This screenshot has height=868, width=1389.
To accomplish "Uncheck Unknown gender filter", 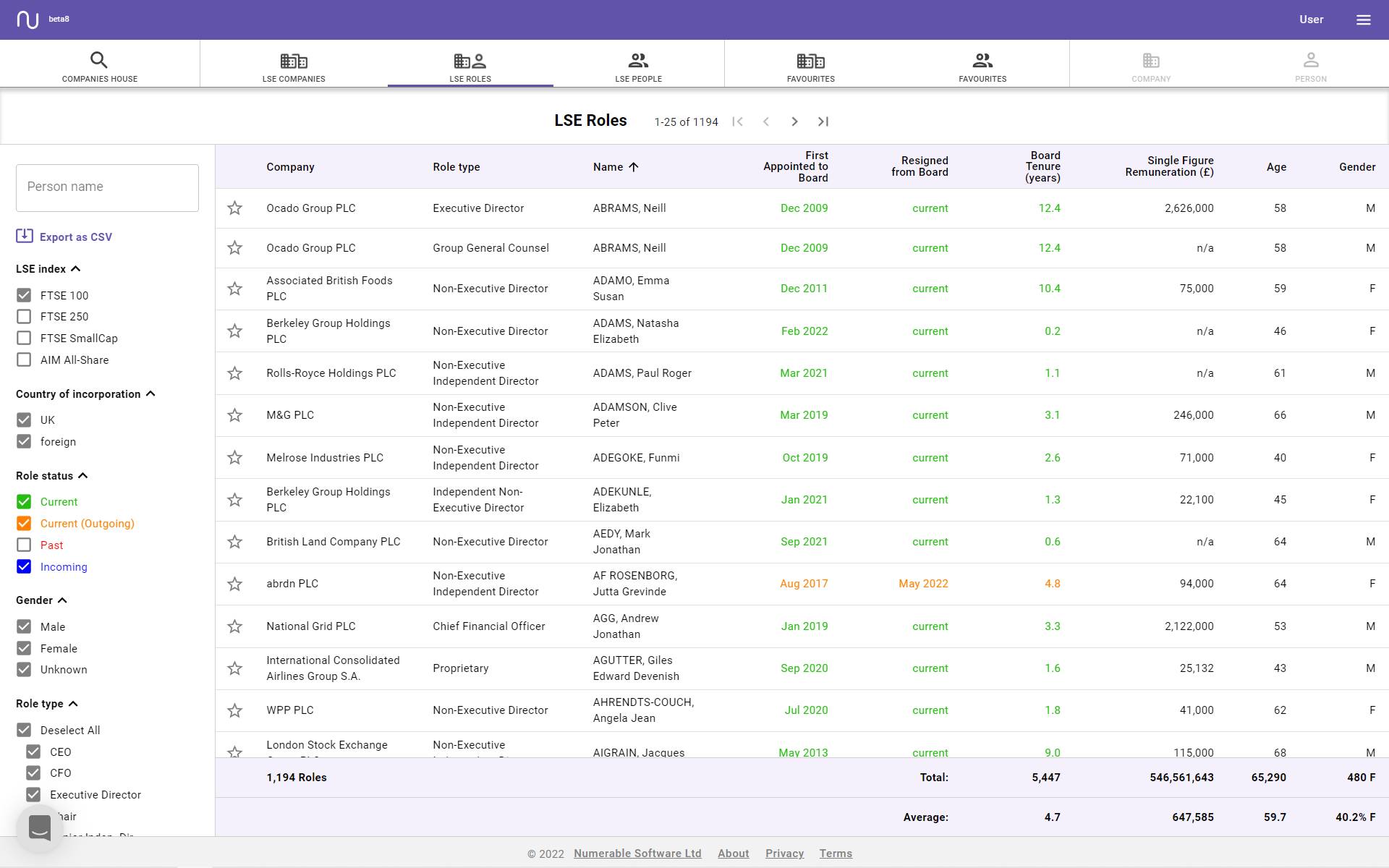I will click(24, 669).
